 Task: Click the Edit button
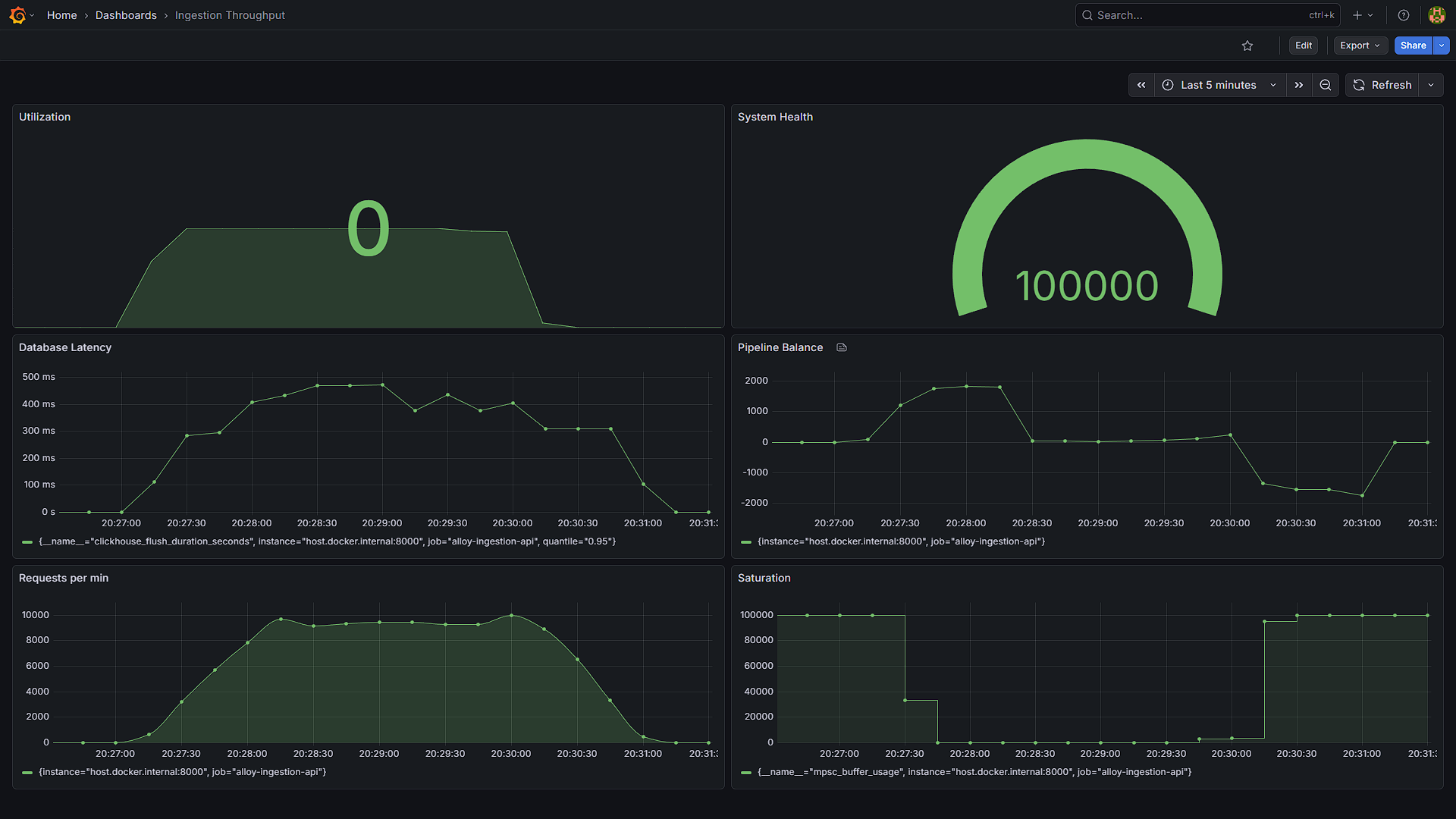tap(1304, 45)
